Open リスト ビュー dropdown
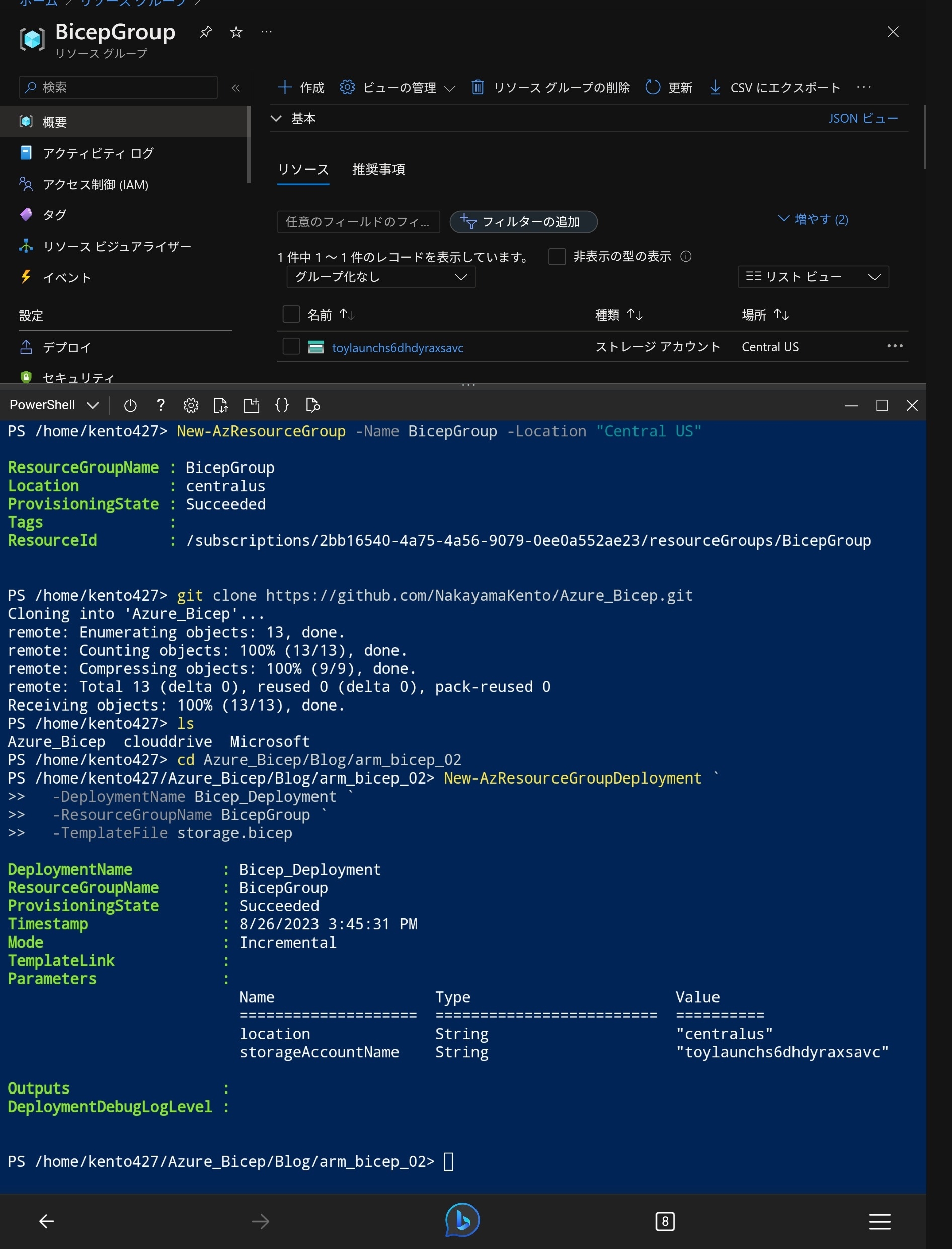The image size is (952, 1249). [813, 277]
